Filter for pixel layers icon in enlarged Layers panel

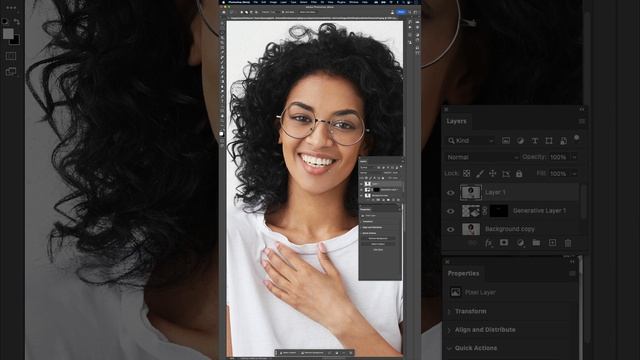click(x=506, y=140)
